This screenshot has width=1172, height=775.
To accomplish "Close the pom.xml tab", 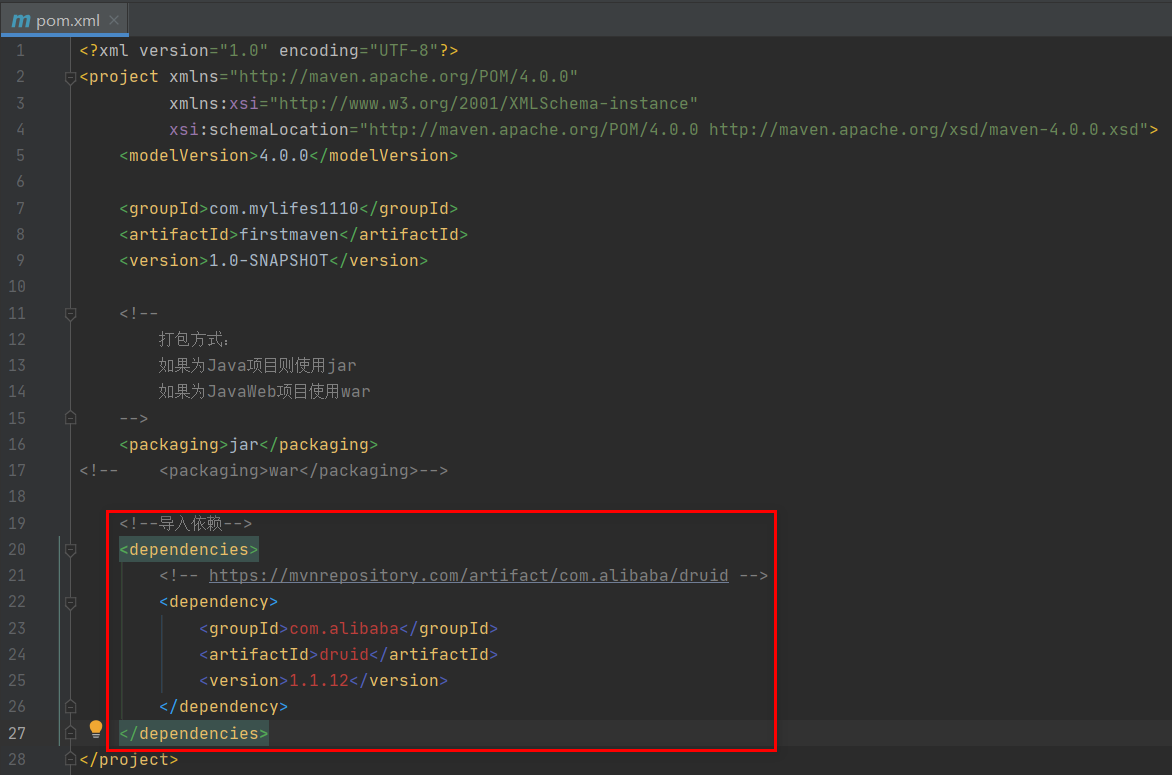I will tap(114, 20).
